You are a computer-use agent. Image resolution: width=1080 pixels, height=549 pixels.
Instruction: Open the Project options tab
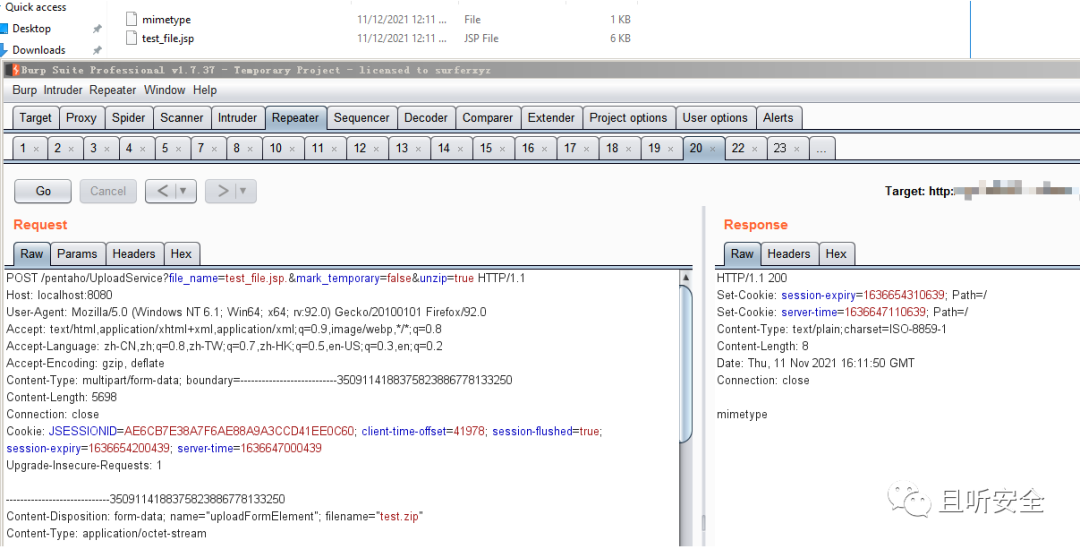click(628, 118)
